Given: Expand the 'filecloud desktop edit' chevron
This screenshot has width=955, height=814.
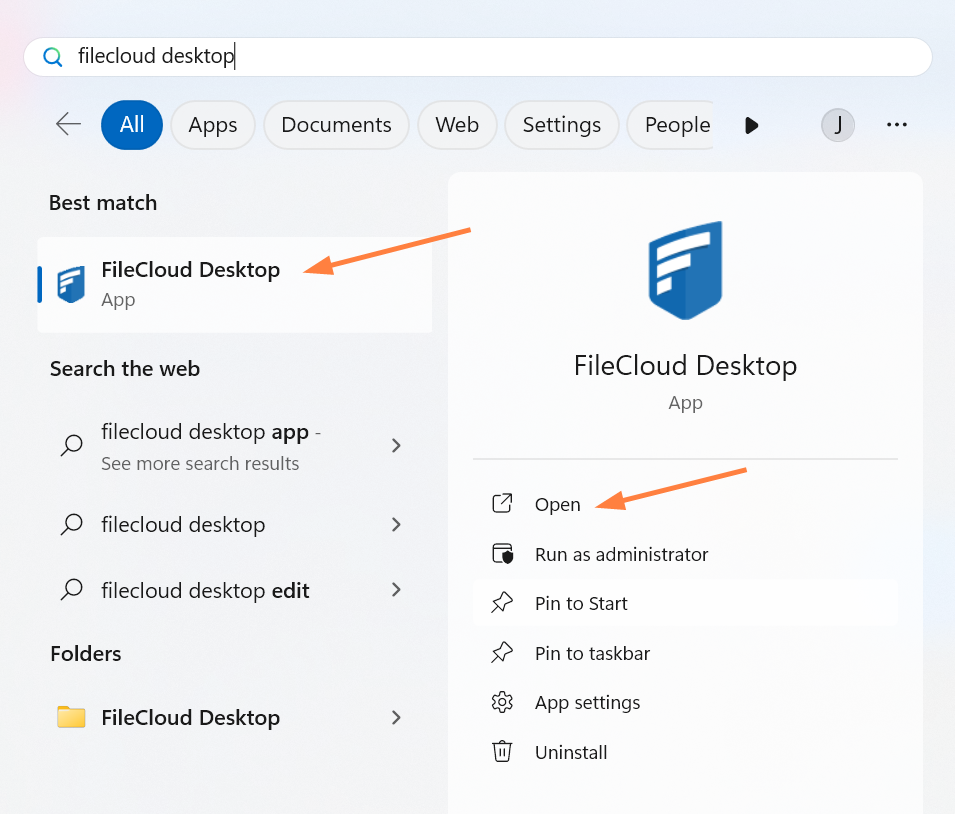Looking at the screenshot, I should [x=396, y=590].
